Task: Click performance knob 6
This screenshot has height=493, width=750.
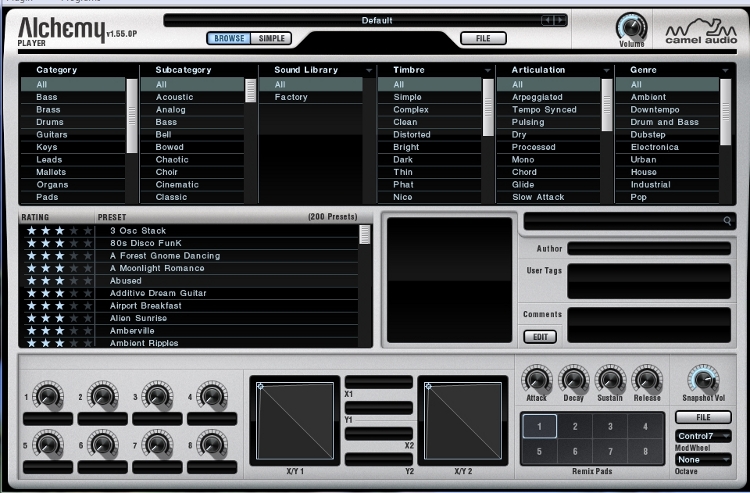Action: 102,444
